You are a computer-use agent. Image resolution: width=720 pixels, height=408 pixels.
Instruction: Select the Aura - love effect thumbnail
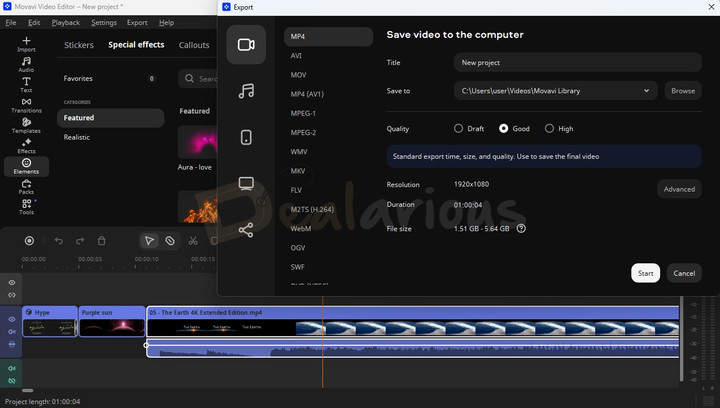tap(197, 142)
